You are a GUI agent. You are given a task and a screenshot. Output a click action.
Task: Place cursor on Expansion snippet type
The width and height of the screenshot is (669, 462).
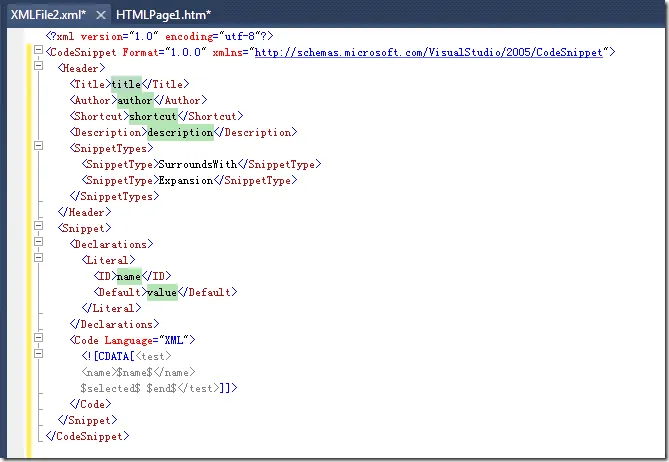pyautogui.click(x=185, y=180)
